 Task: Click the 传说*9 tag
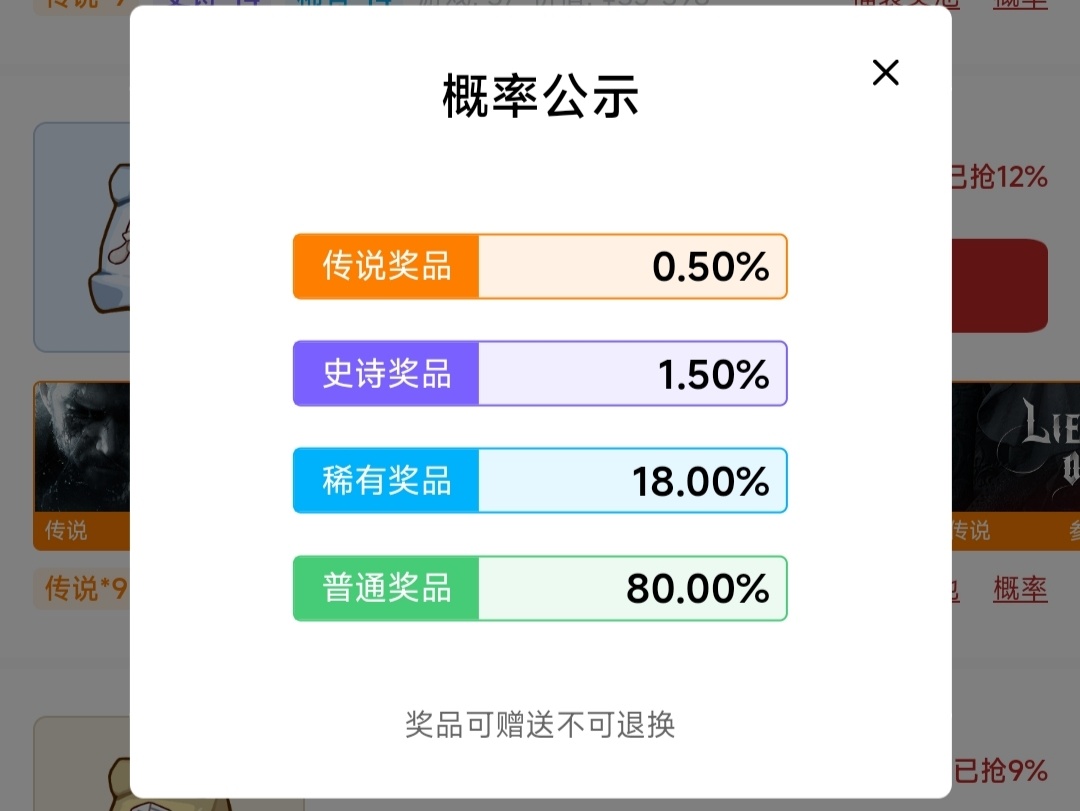click(x=82, y=589)
